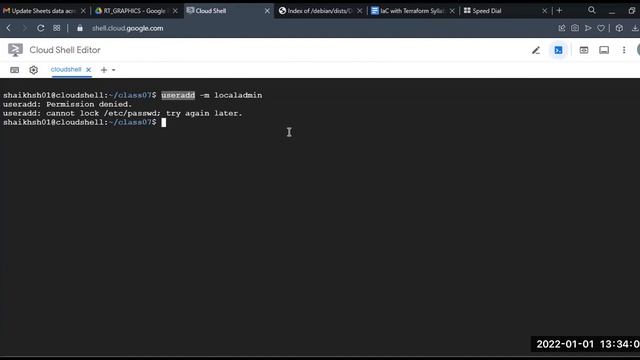
Task: Select the cloudshell terminal tab
Action: 66,69
